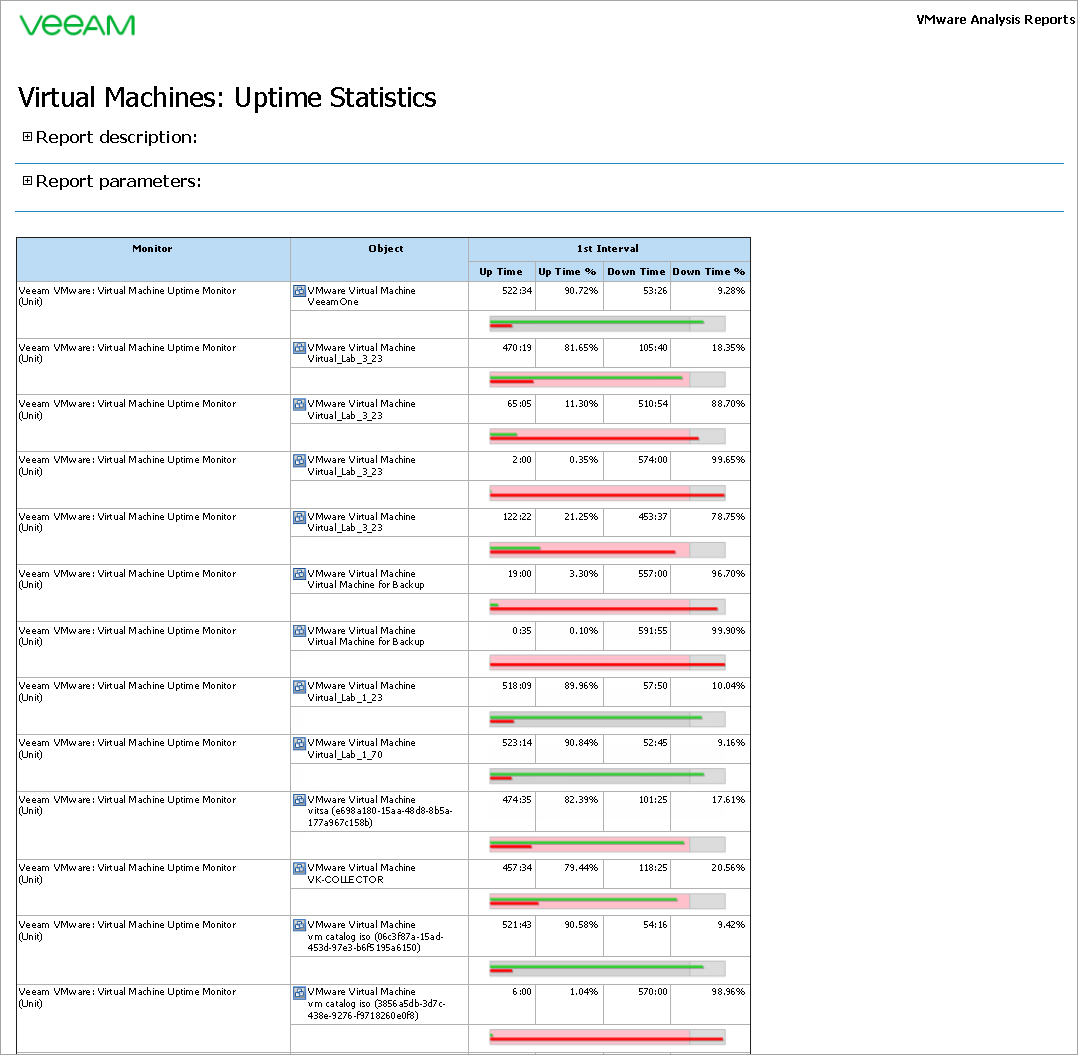Click the 53:26 down time value

click(x=655, y=291)
